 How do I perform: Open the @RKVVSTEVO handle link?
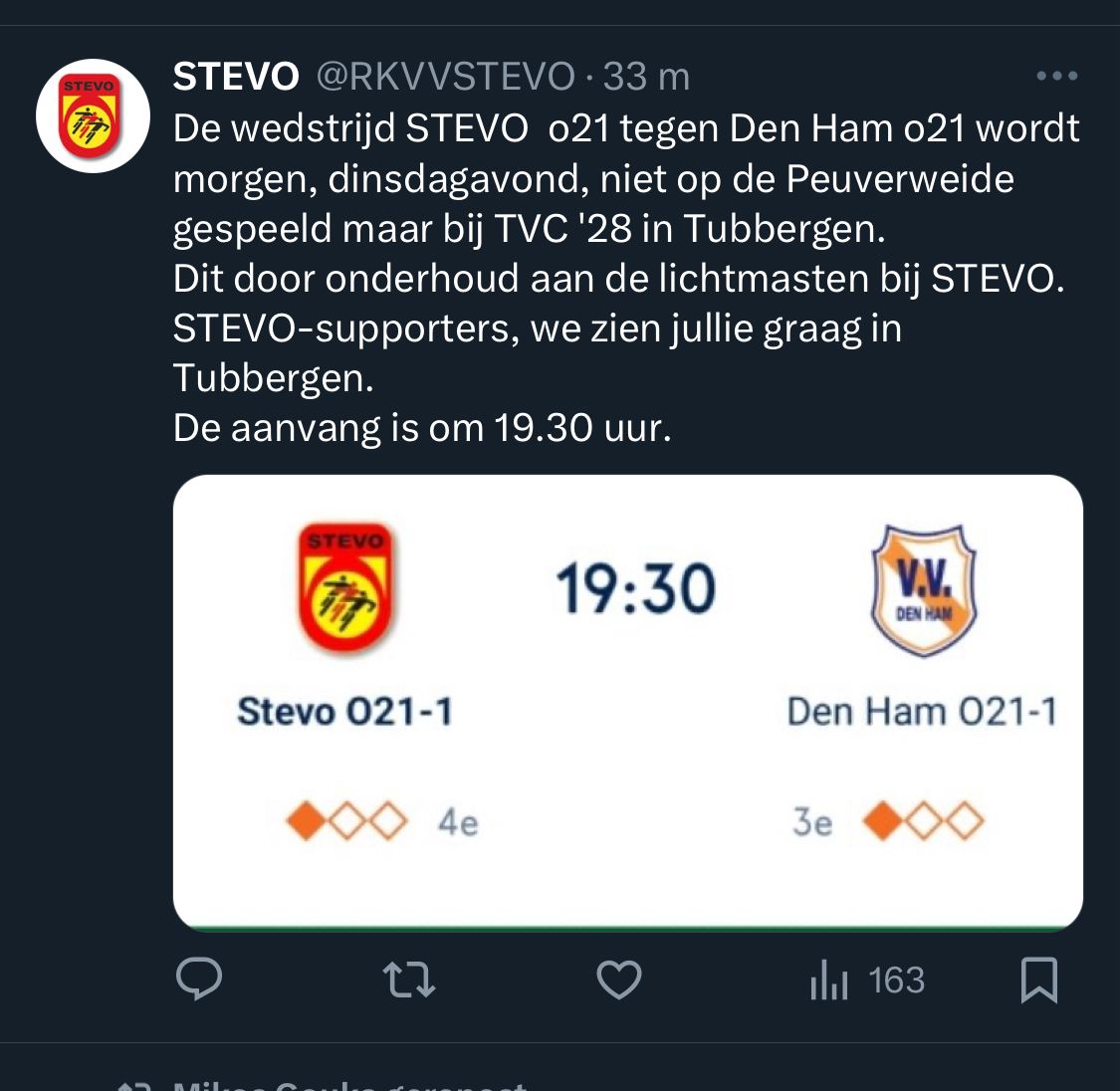click(x=446, y=77)
